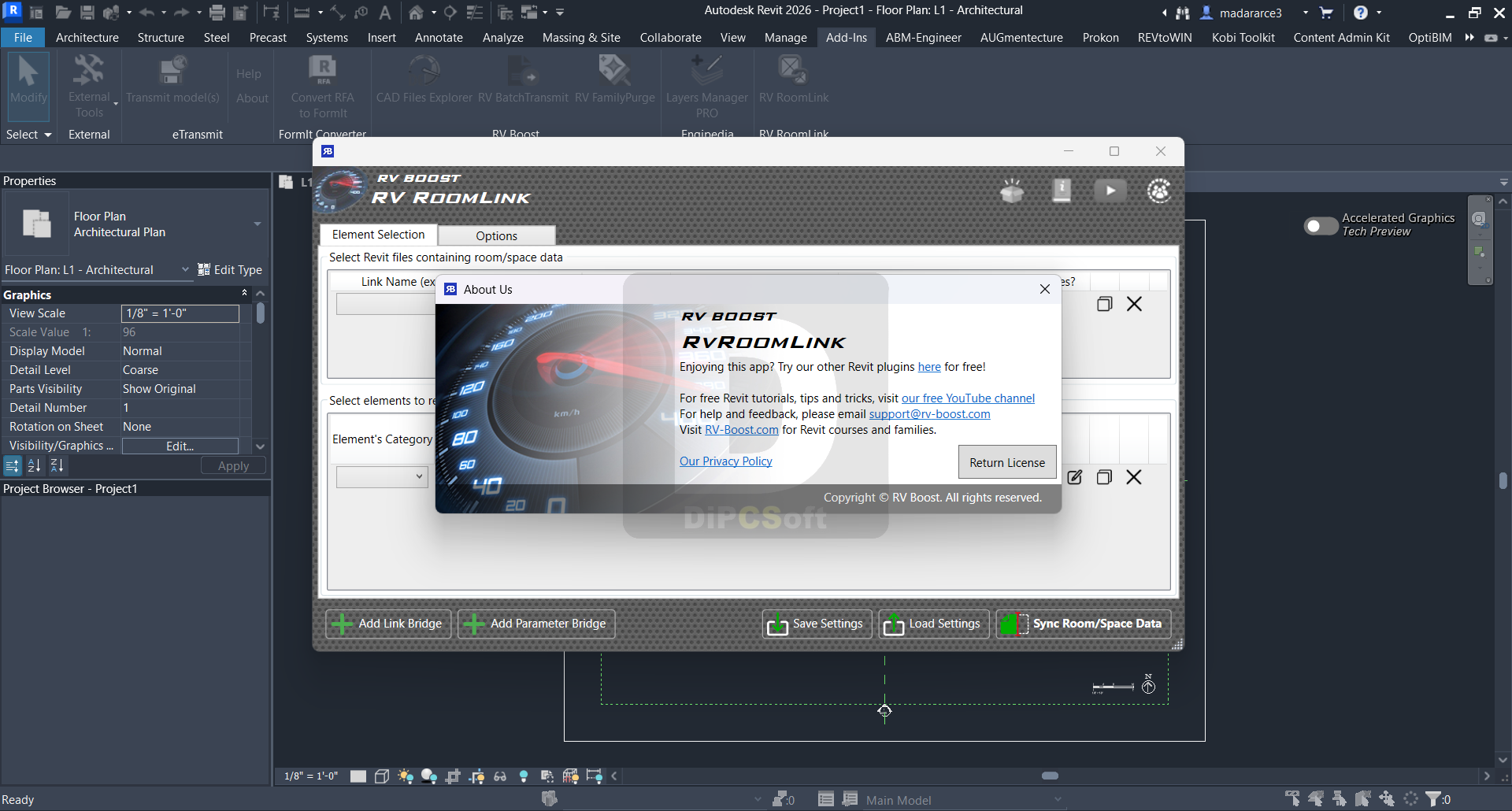Click reveal hidden elements lightbulb icon
The height and width of the screenshot is (811, 1512).
524,776
